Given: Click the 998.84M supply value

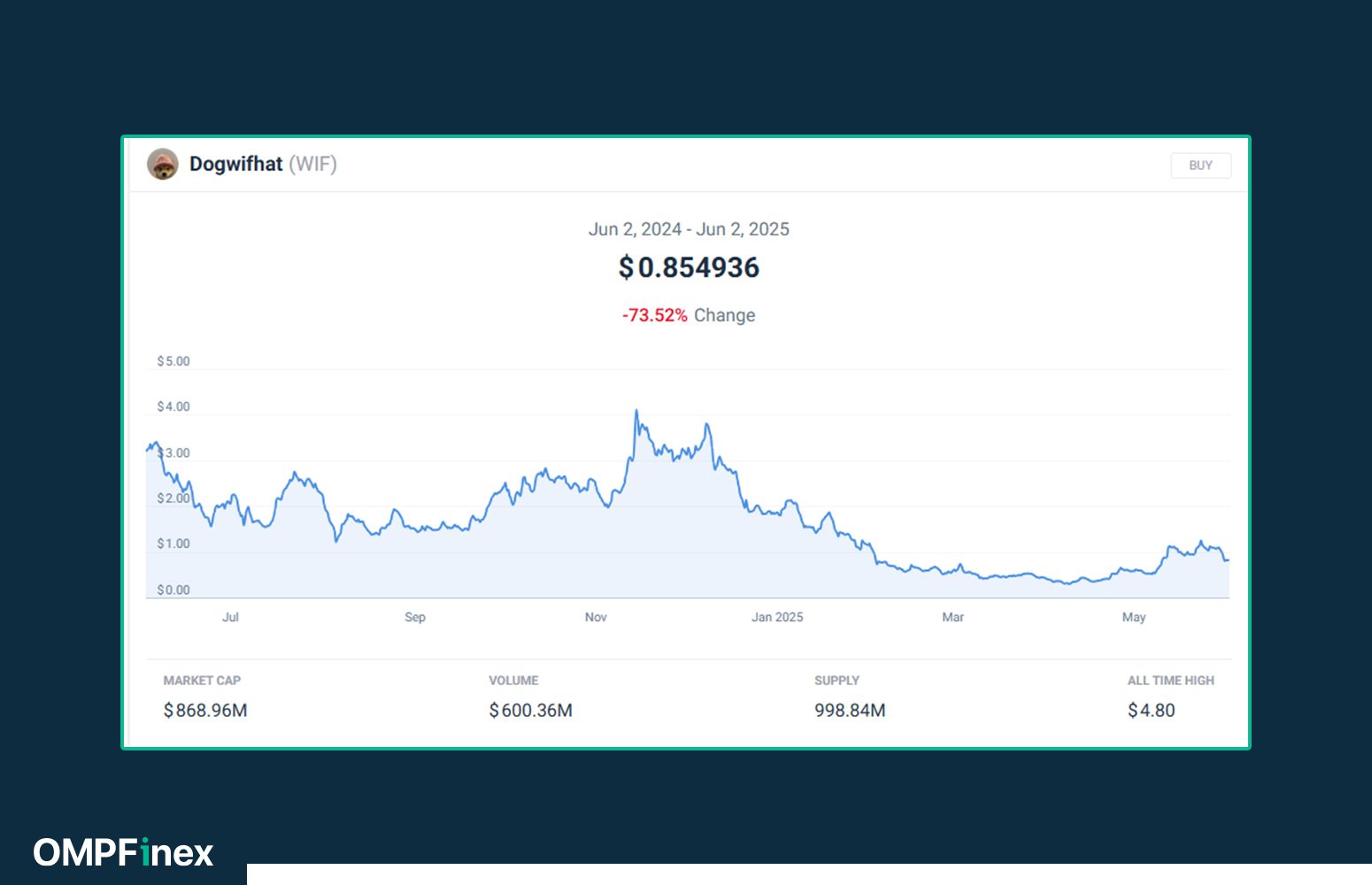Looking at the screenshot, I should coord(849,710).
